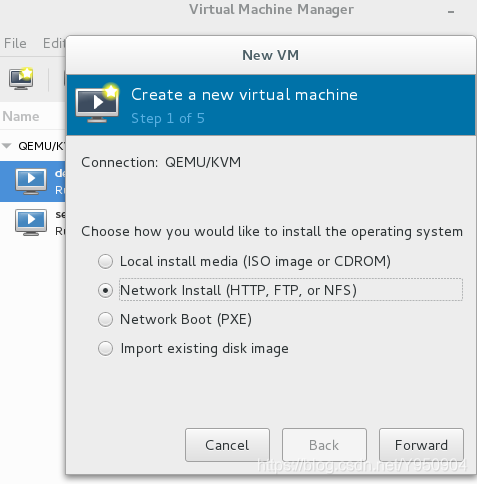Click the 'Step 1 of 5' text
The height and width of the screenshot is (484, 477).
tap(168, 119)
